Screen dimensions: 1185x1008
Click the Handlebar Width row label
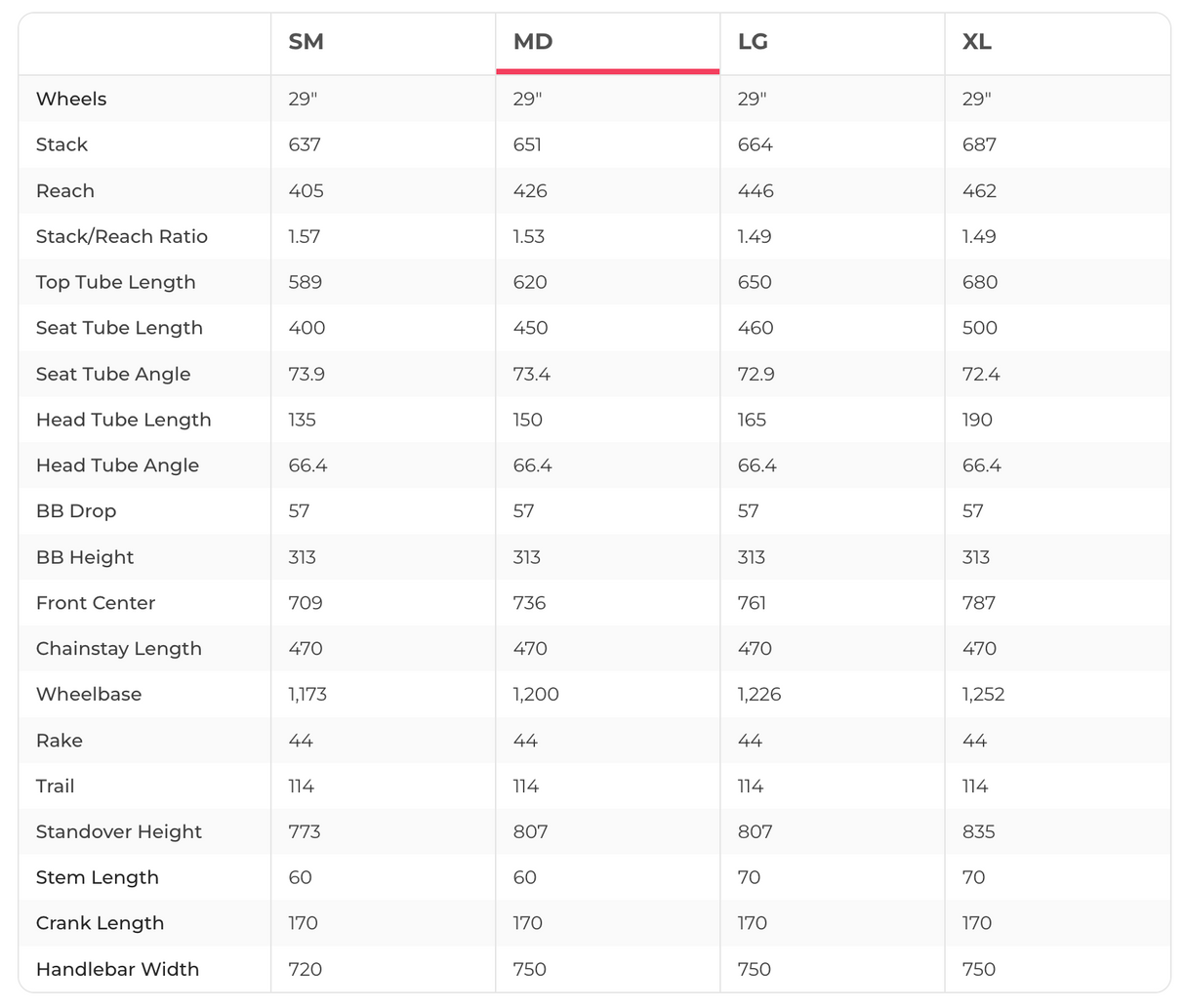coord(117,970)
